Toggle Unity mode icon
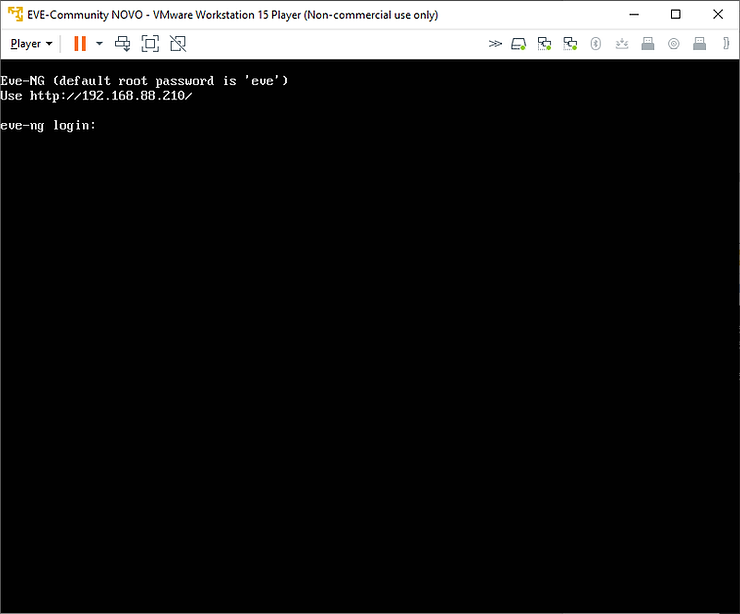Viewport: 740px width, 614px height. point(178,44)
